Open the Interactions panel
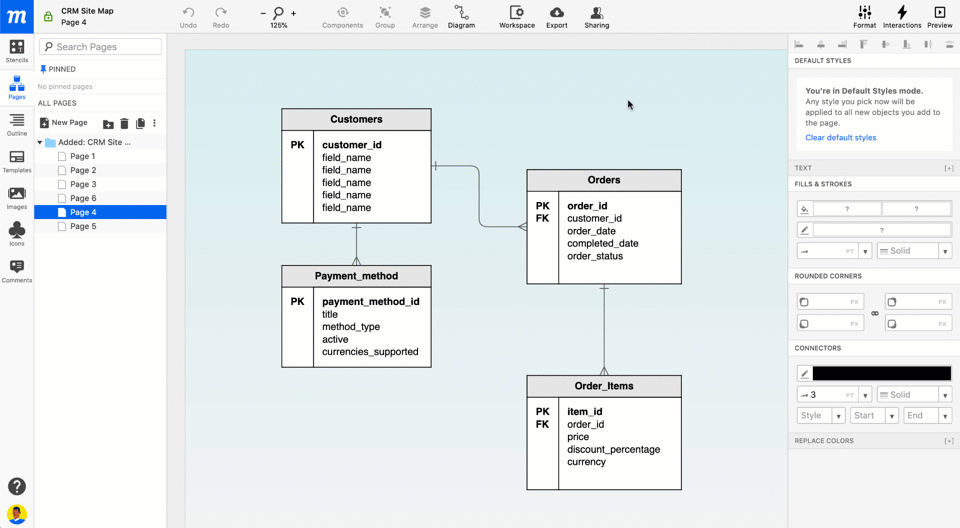960x528 pixels. tap(901, 17)
